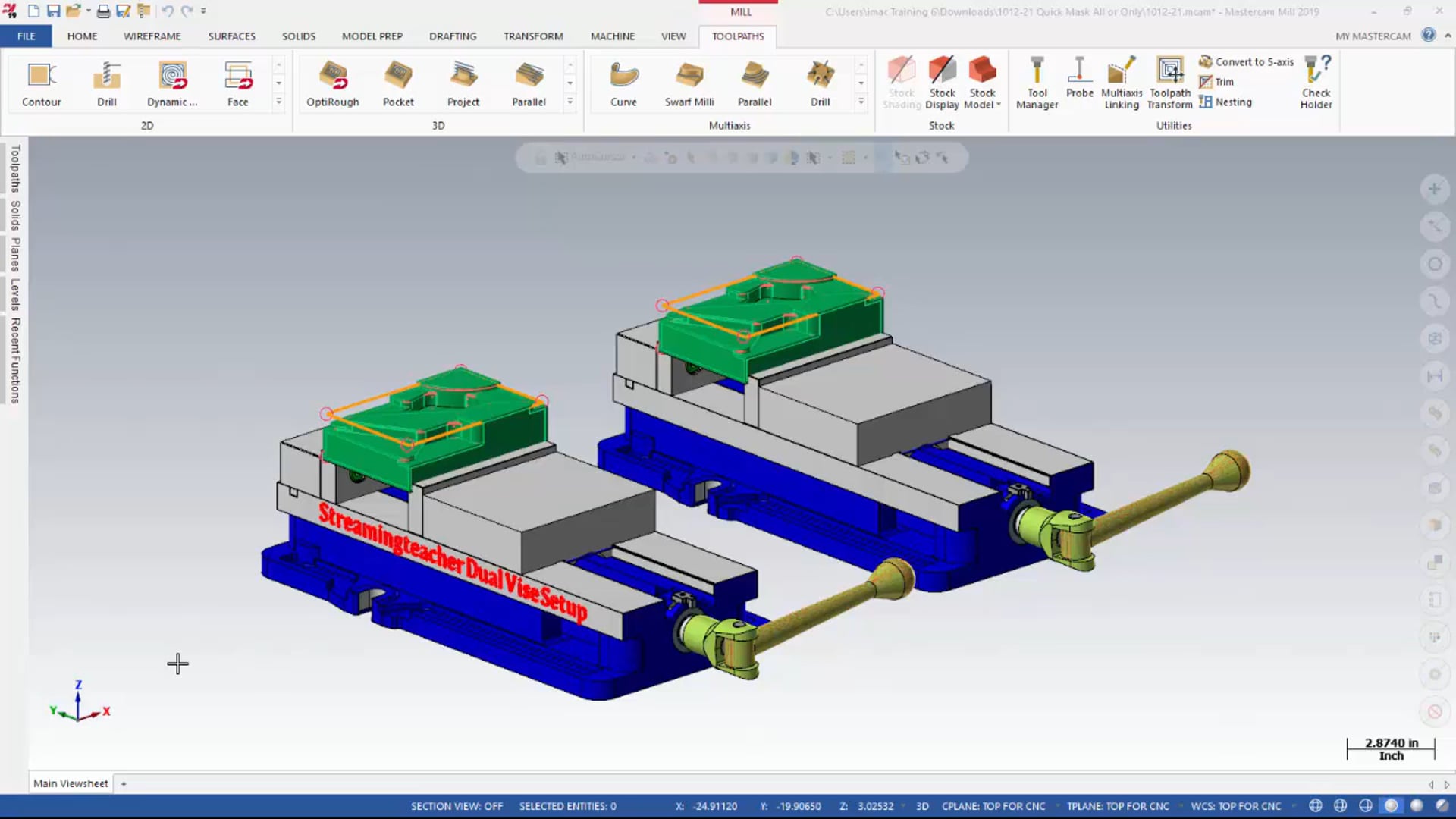Collapse the ribbon with the chevron
The image size is (1456, 819).
point(1448,36)
